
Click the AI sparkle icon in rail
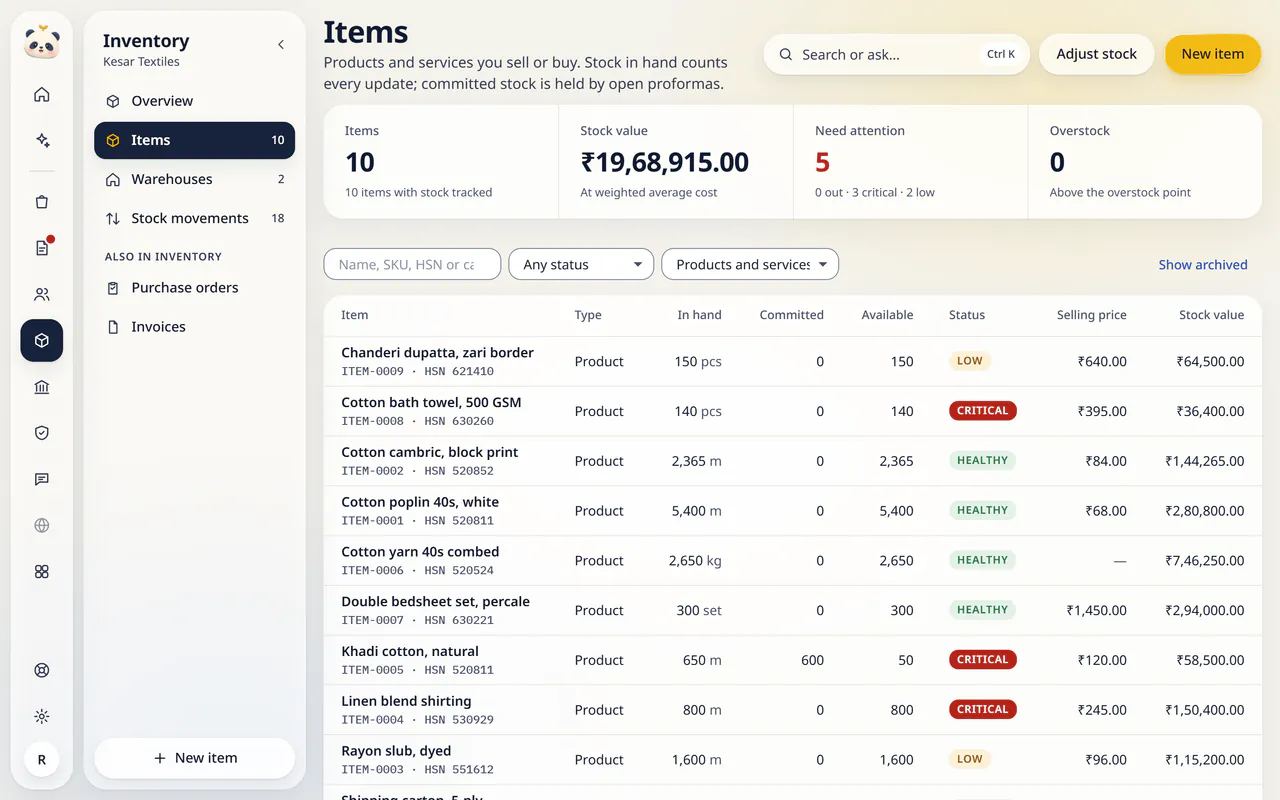click(42, 140)
